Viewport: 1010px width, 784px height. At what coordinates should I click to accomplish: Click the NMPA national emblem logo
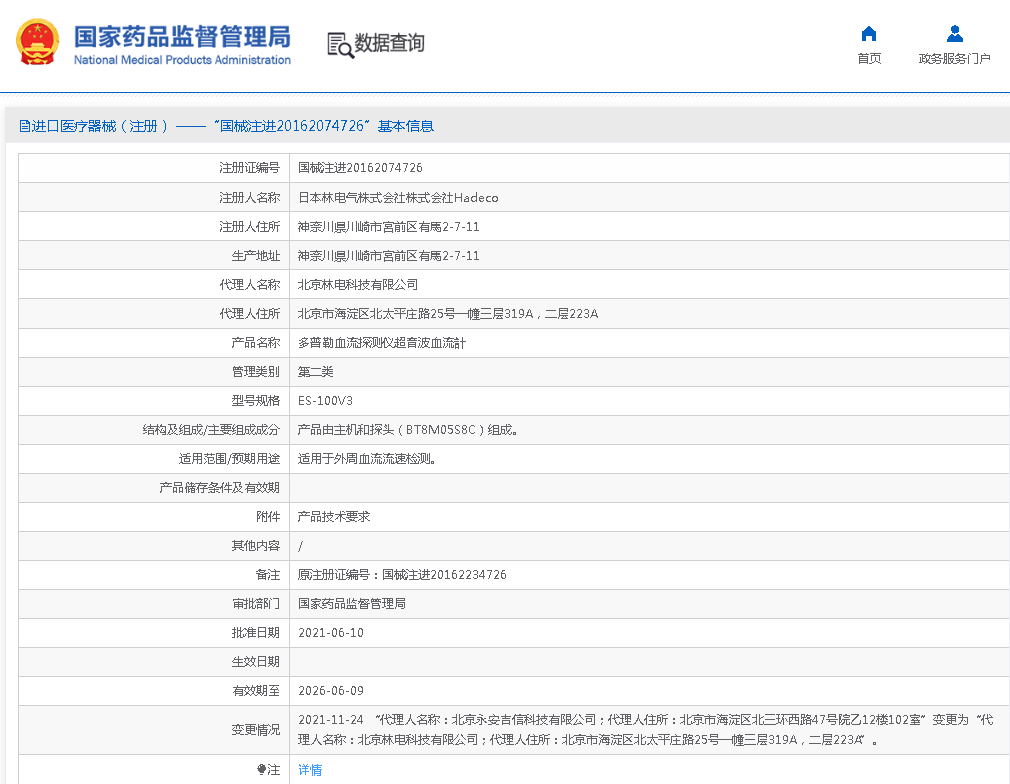[x=38, y=43]
